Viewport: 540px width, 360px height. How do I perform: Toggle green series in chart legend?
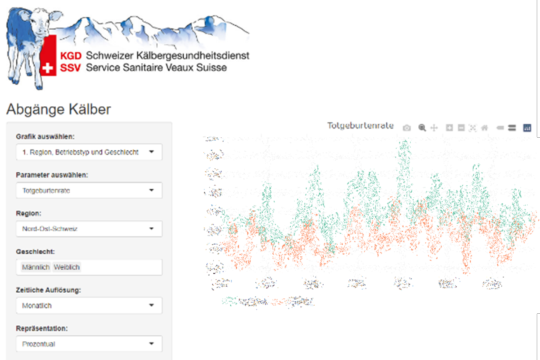coord(245,302)
